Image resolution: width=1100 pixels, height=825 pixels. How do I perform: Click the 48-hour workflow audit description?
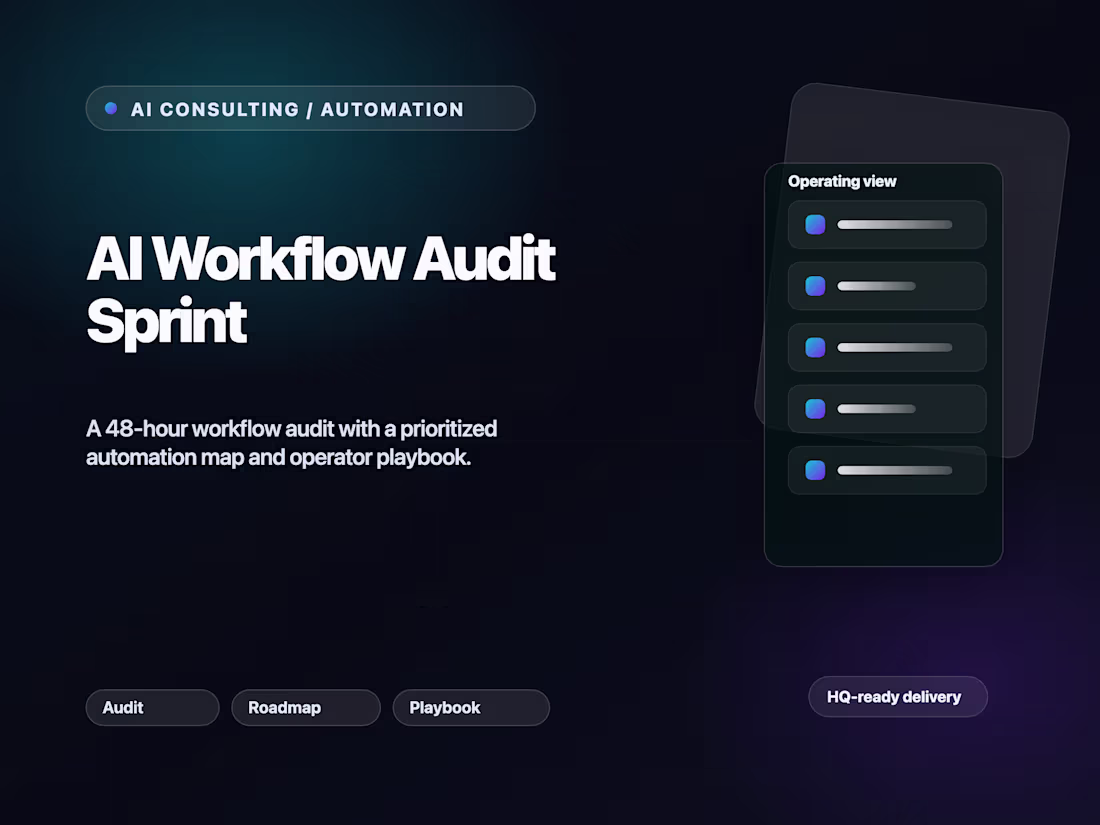coord(292,443)
